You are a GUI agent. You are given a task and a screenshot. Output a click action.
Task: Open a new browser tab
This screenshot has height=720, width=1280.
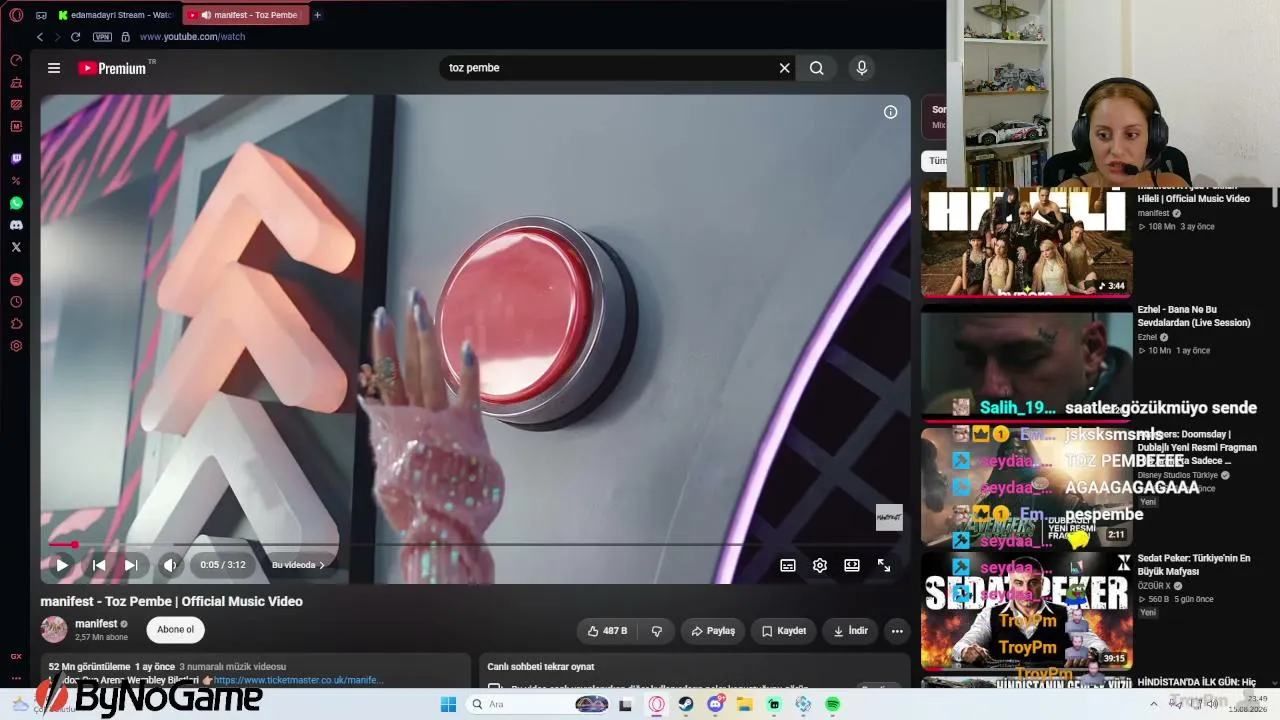[x=318, y=15]
